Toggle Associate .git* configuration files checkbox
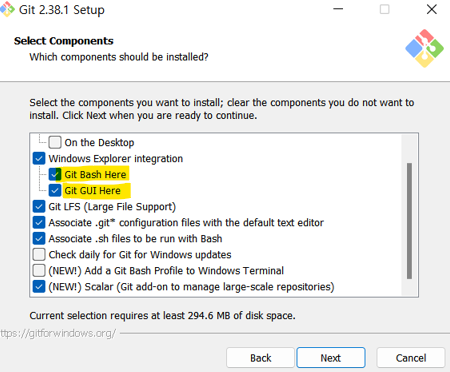Viewport: 450px width, 372px height. [39, 222]
